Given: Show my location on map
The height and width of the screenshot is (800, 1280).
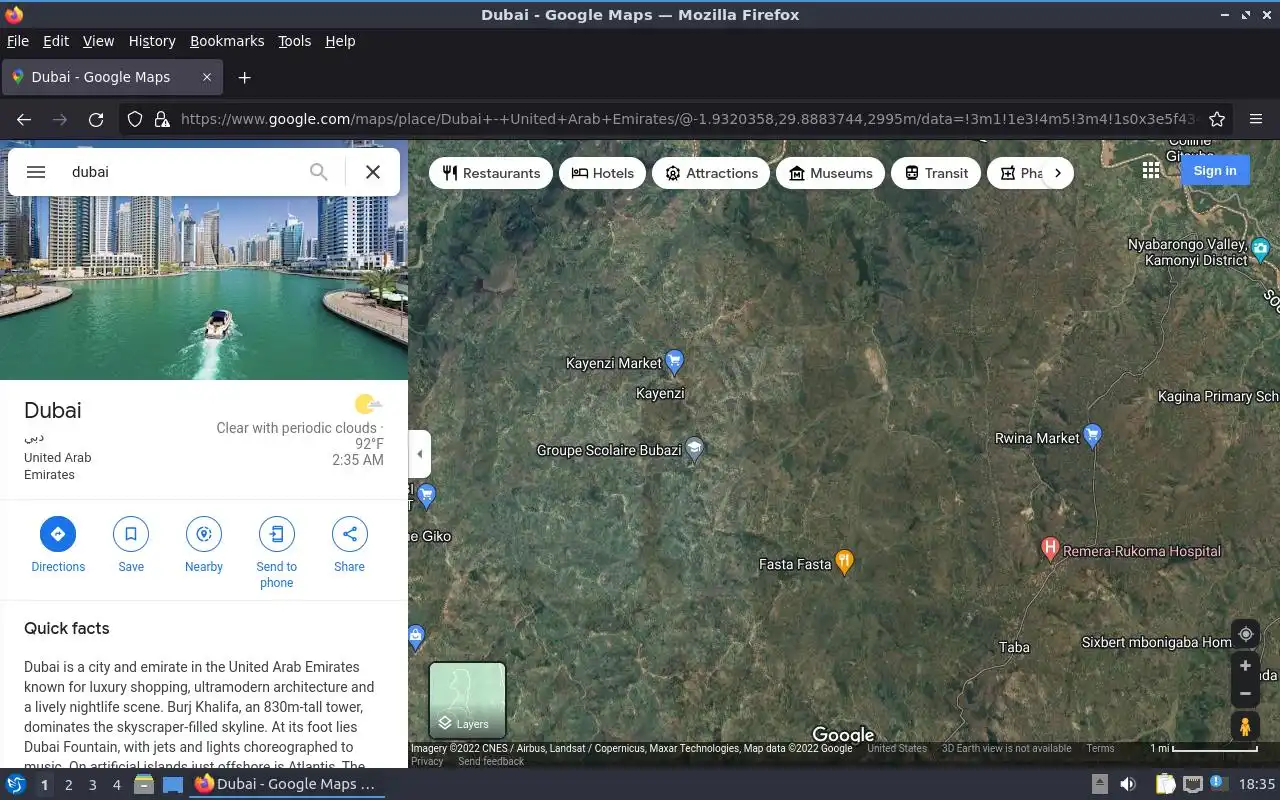Looking at the screenshot, I should point(1245,634).
